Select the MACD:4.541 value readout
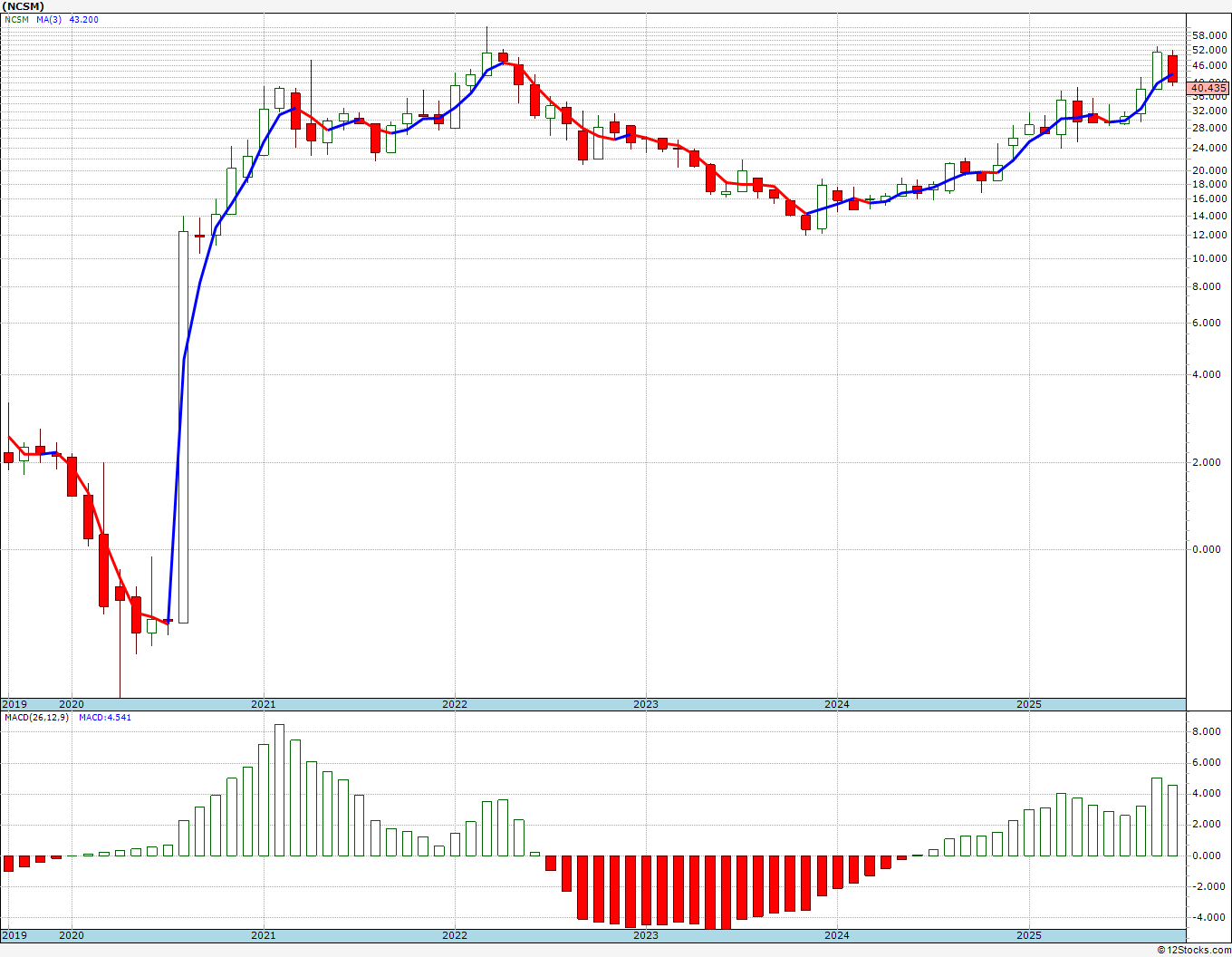 (x=105, y=718)
